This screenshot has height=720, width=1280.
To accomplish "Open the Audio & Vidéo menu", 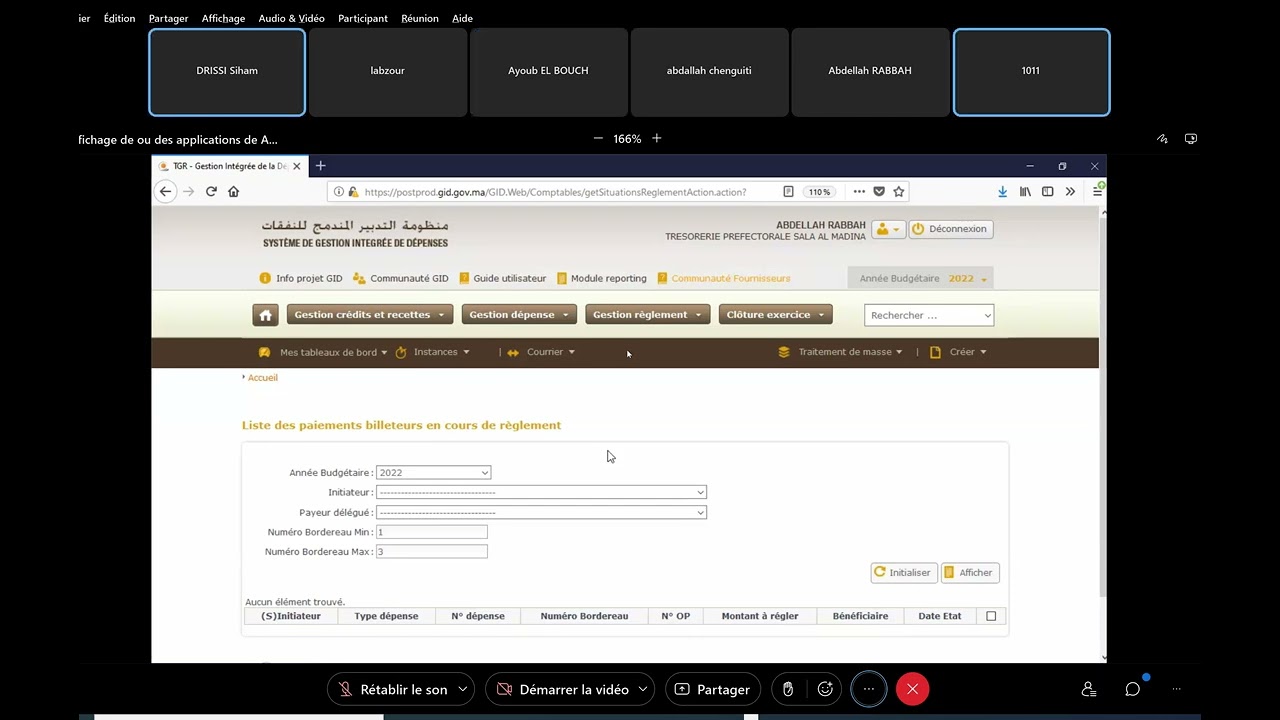I will [291, 18].
